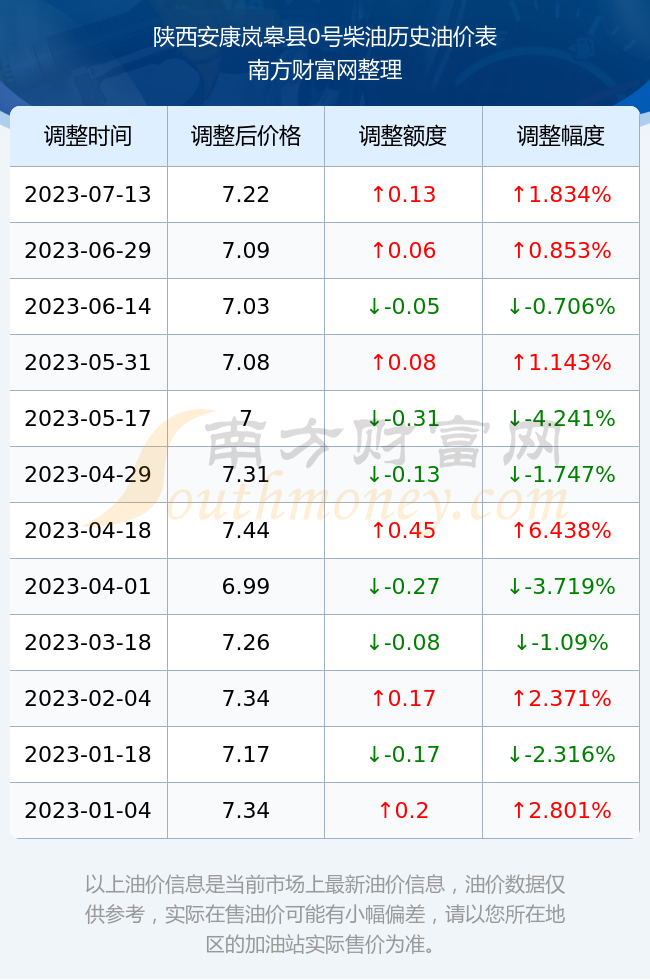Click the title 陕西安康岚皋县0号柴油历史油价表
650x980 pixels.
coord(325,37)
